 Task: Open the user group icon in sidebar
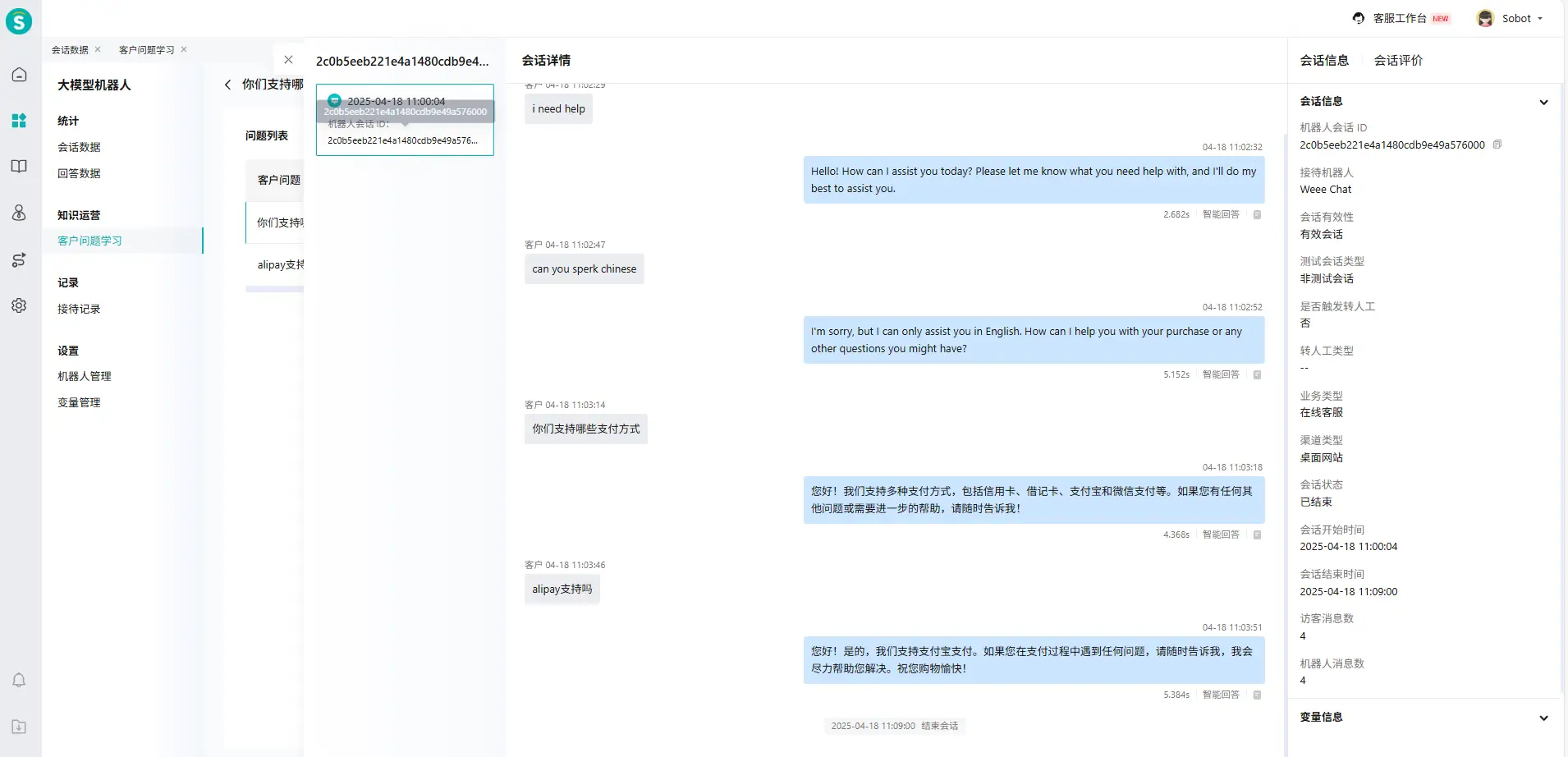(x=19, y=213)
